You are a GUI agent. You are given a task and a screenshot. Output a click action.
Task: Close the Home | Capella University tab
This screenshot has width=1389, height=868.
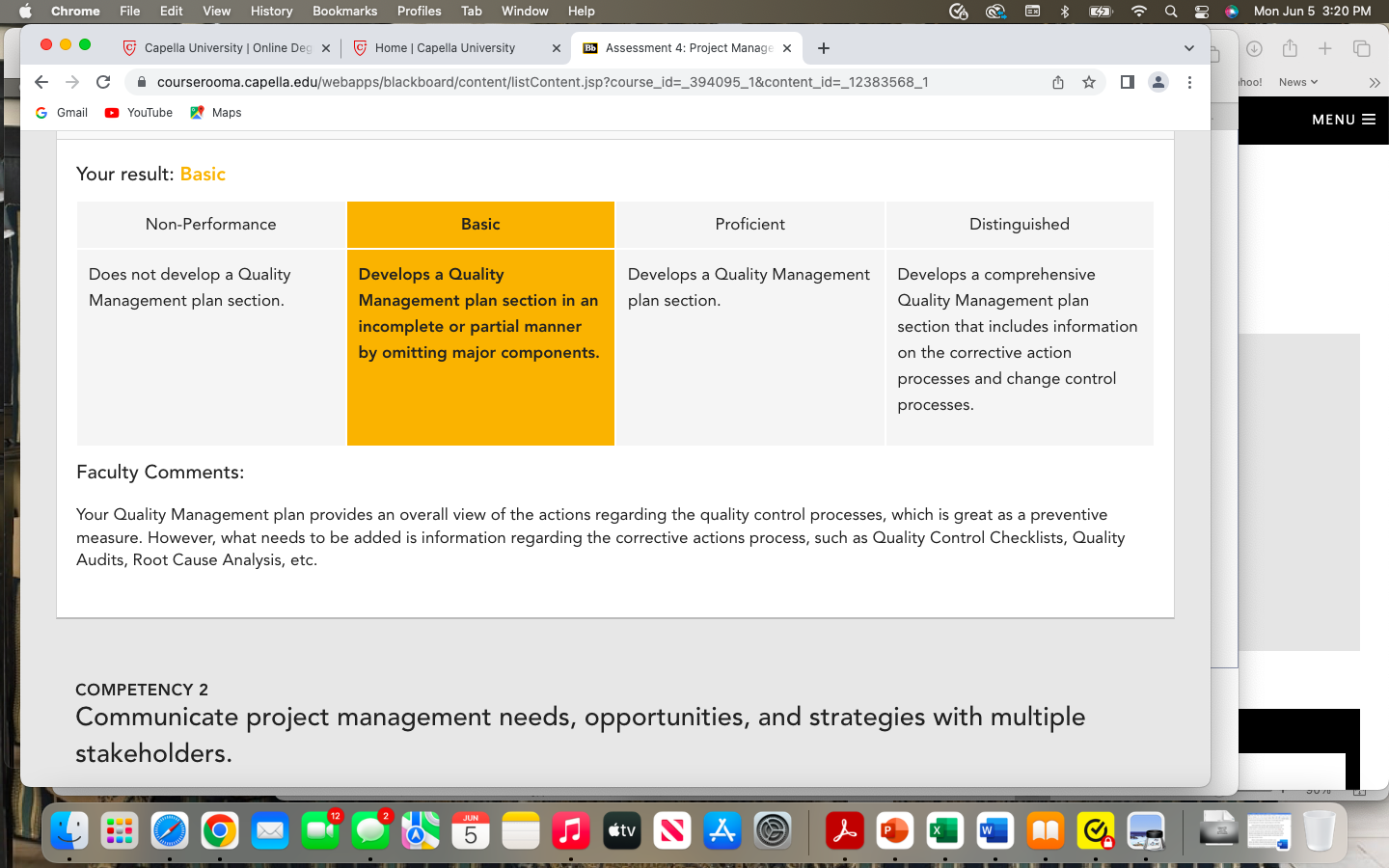coord(557,48)
